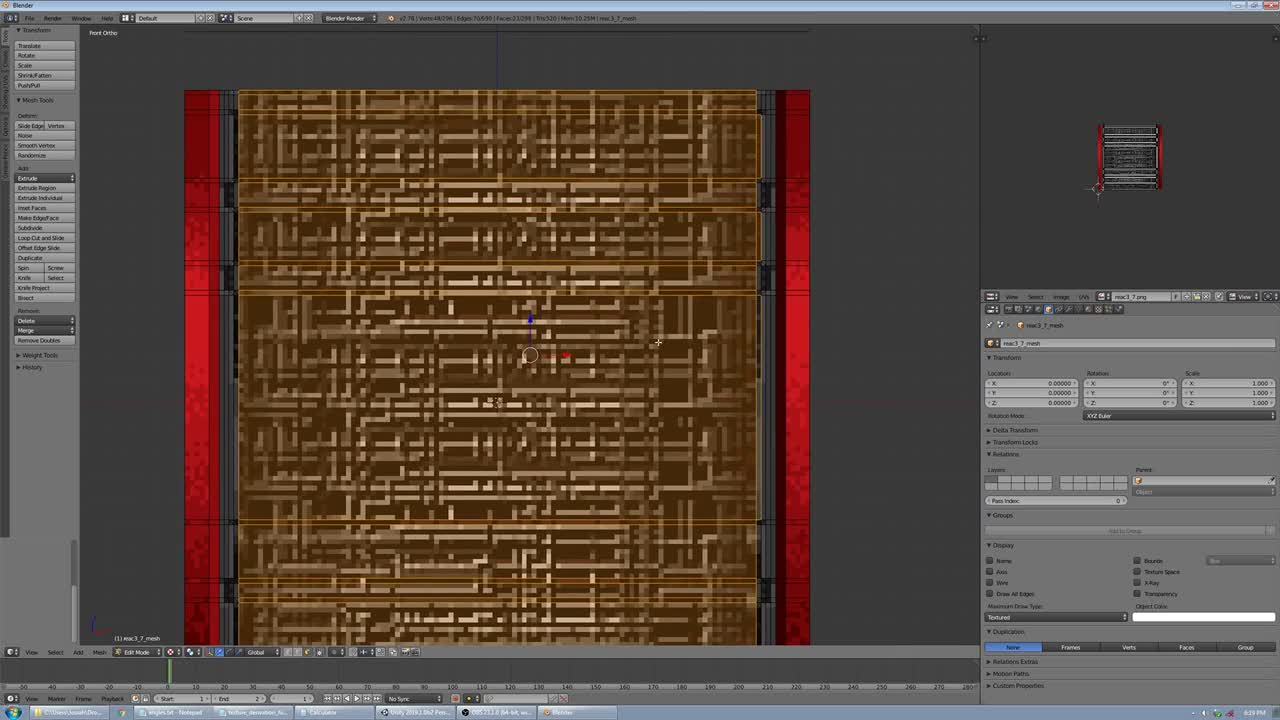1280x720 pixels.
Task: Check the Wire display option
Action: pyautogui.click(x=990, y=583)
